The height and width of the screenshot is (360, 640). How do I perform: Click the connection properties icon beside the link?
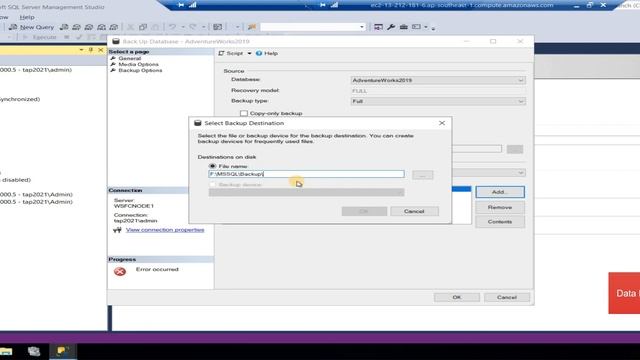tap(117, 230)
